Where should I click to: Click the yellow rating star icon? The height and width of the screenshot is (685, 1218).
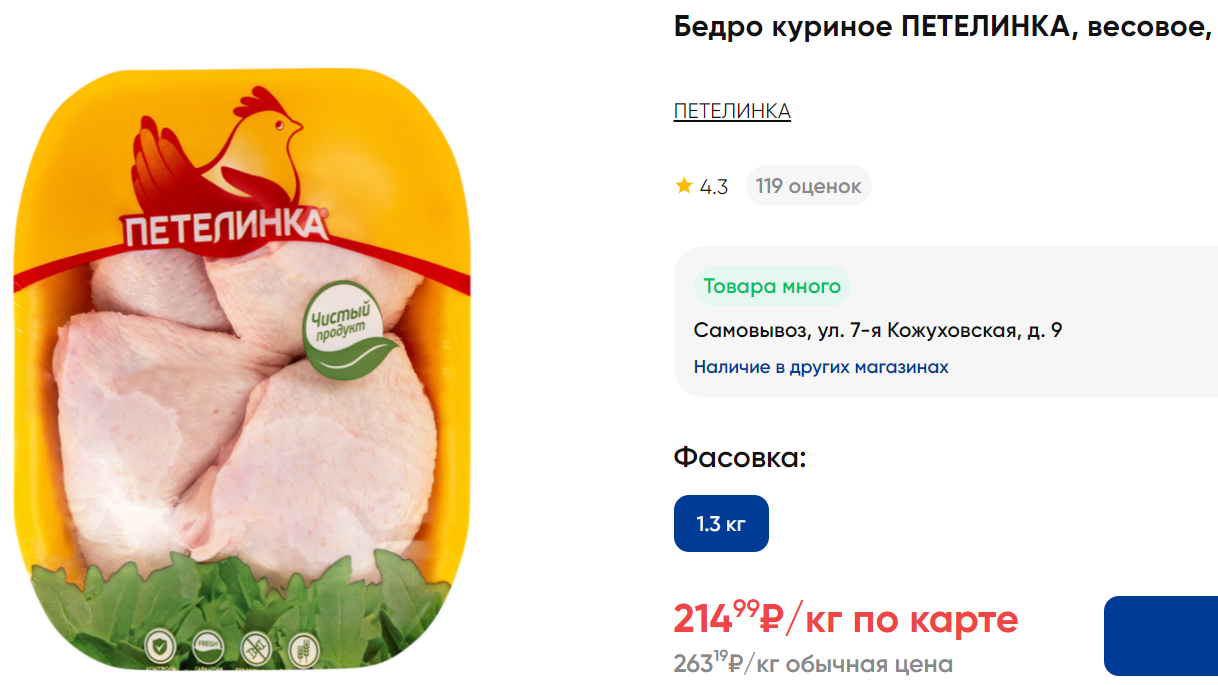coord(684,185)
